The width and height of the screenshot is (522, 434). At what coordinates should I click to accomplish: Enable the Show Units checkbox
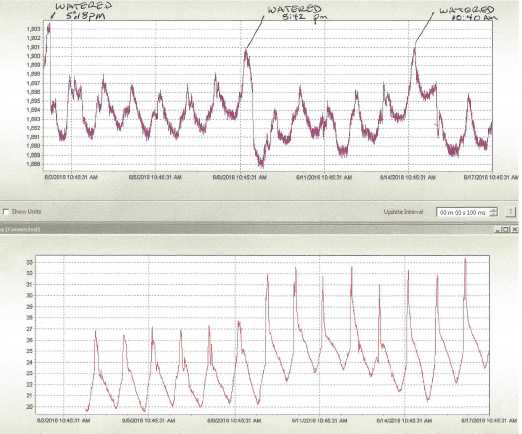coord(5,212)
